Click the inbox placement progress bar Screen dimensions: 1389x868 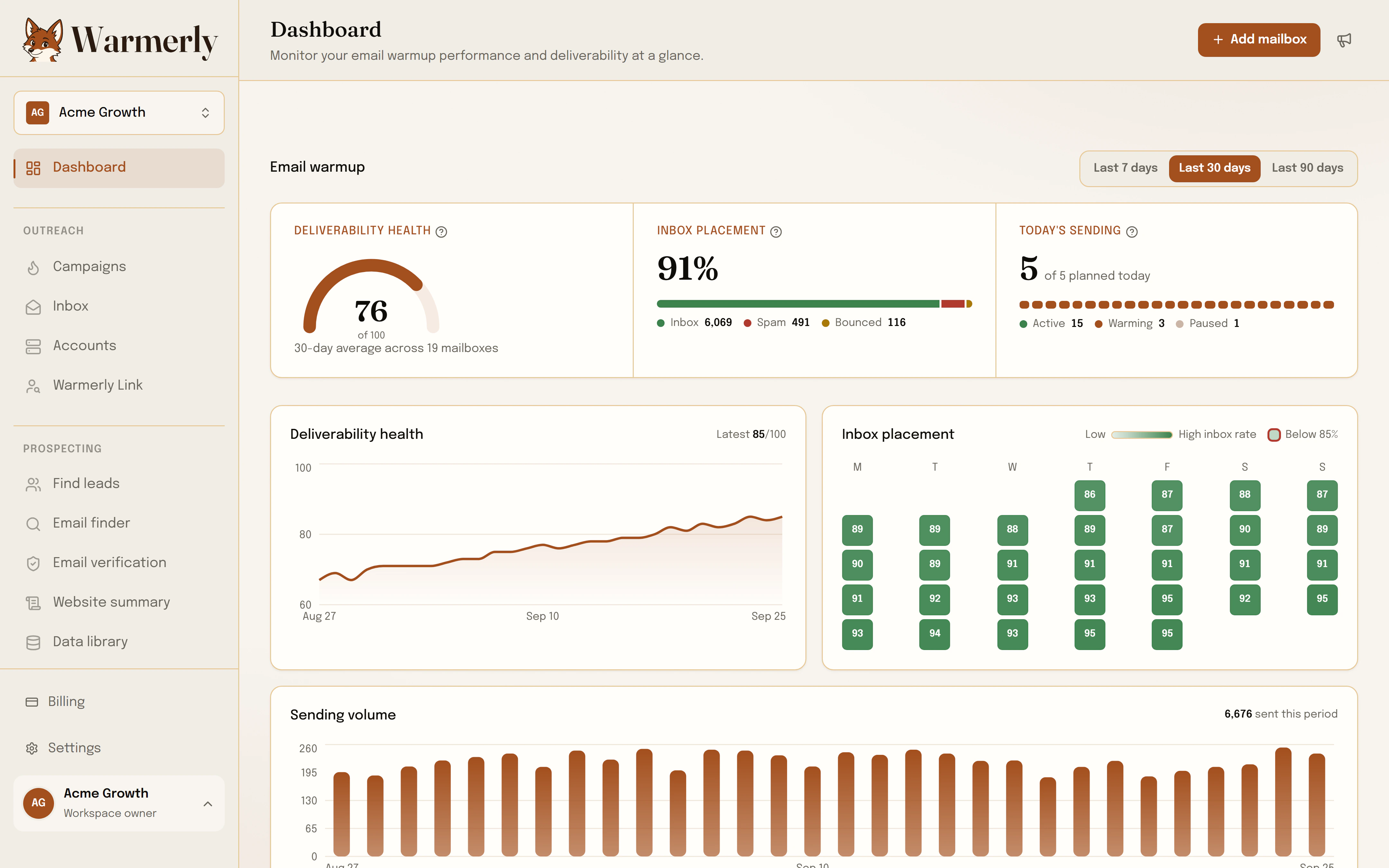[x=814, y=304]
